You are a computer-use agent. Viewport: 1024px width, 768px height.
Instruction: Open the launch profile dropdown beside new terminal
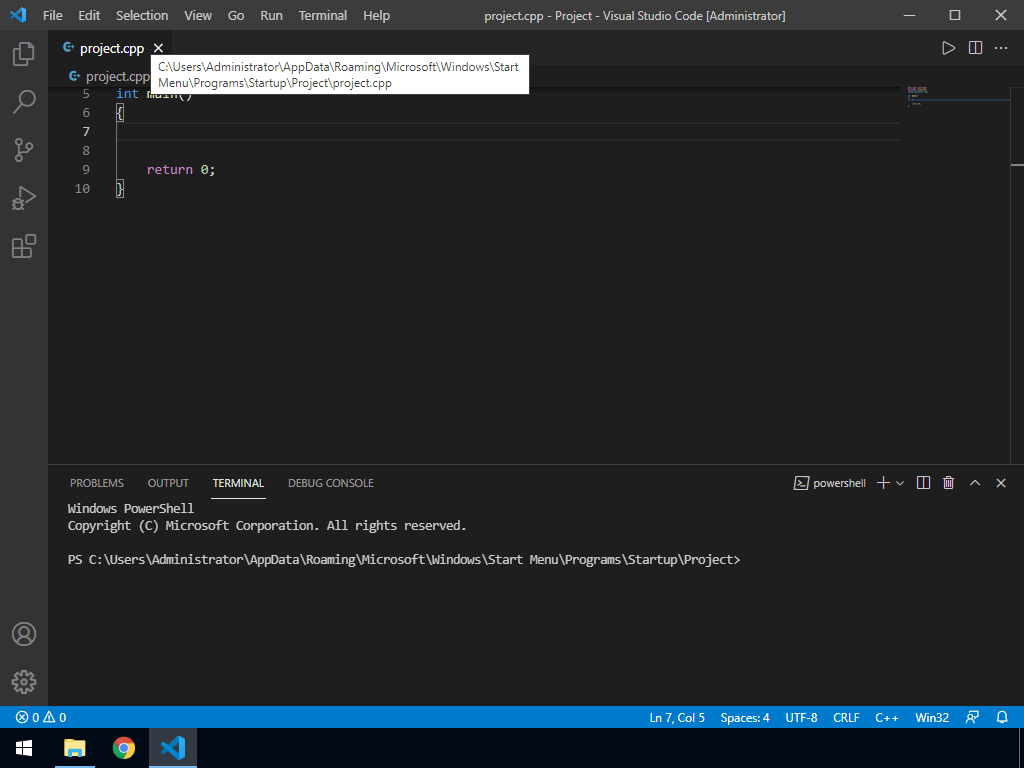[x=900, y=483]
